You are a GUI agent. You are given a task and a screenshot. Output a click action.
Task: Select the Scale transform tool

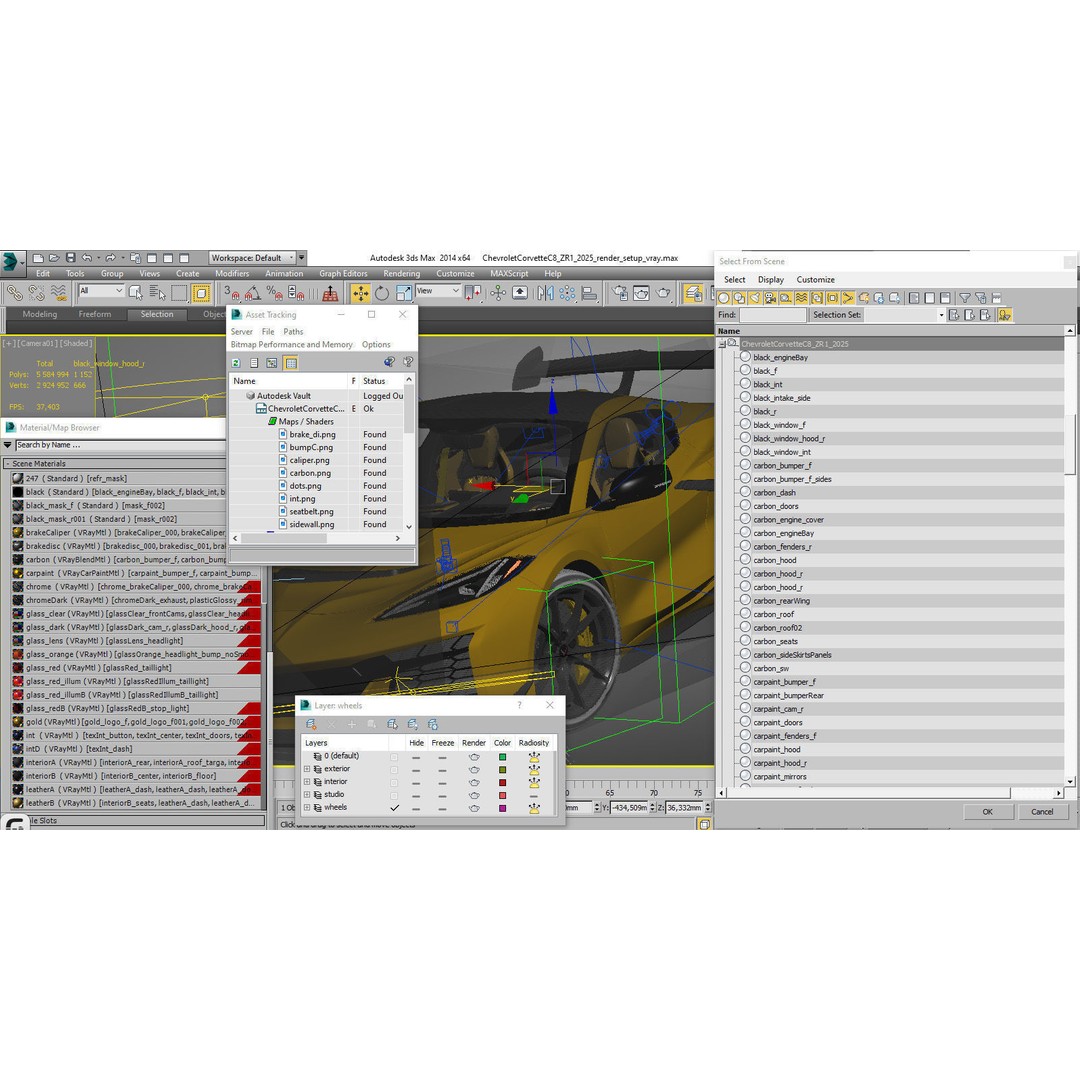[x=404, y=293]
